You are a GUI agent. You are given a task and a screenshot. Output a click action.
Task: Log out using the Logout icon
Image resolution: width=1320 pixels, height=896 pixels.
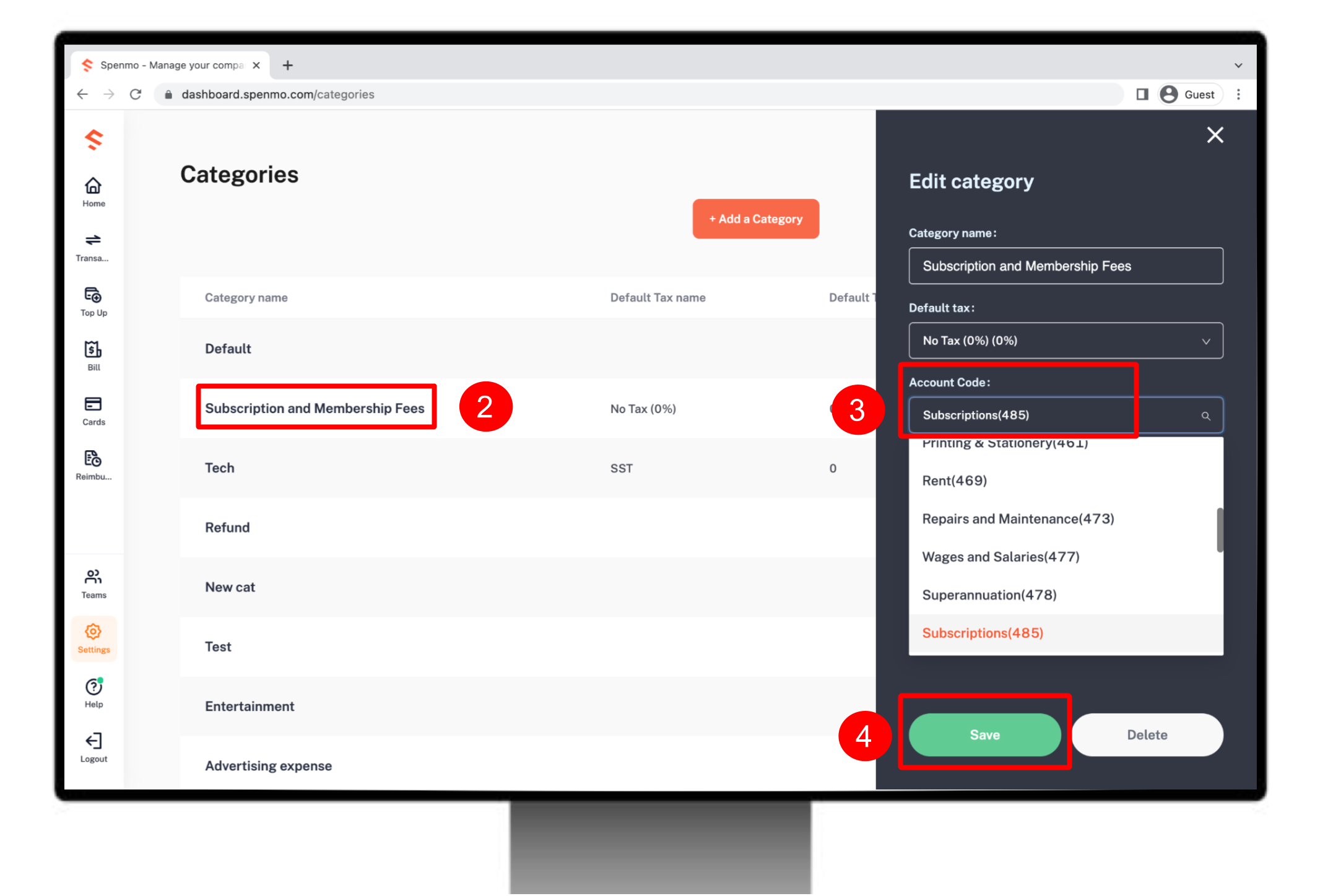(x=93, y=748)
